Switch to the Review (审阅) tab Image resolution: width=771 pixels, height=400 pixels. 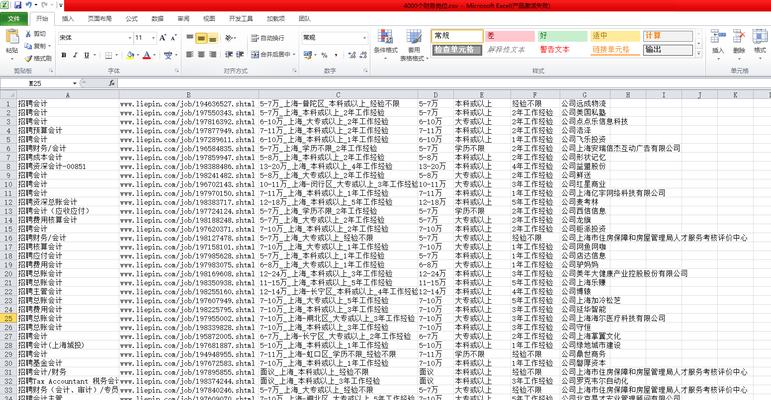(x=183, y=19)
